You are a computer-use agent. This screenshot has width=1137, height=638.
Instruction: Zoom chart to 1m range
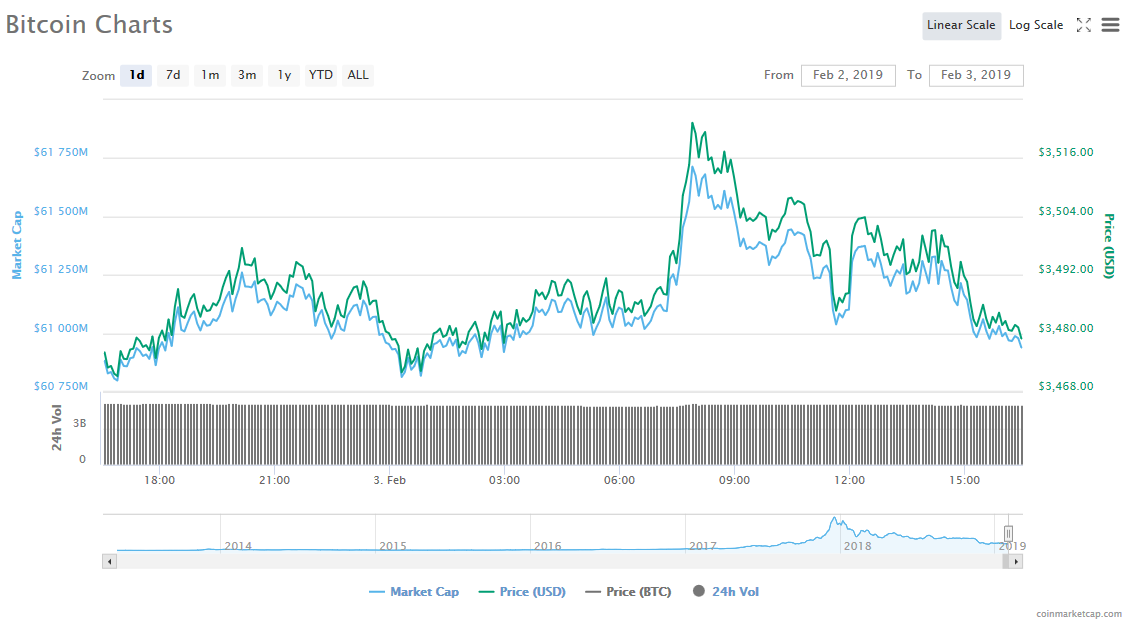[210, 75]
